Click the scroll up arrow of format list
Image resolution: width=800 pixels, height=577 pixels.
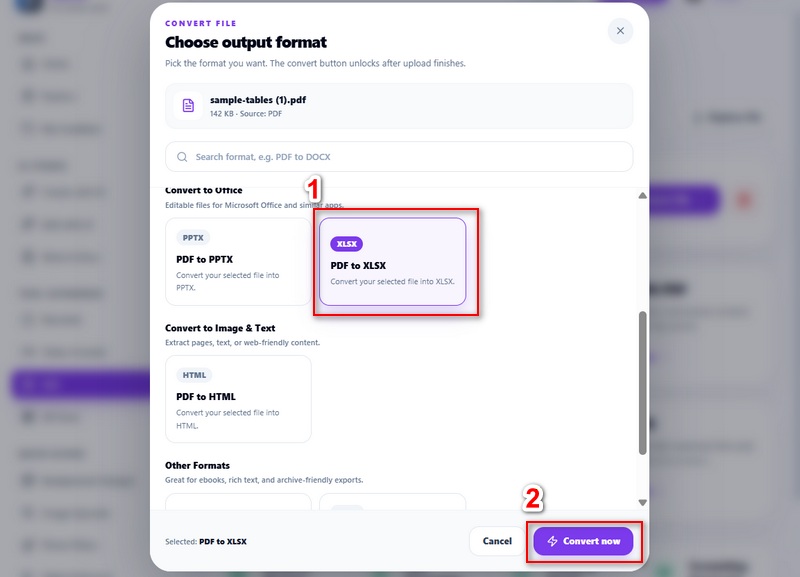[x=642, y=195]
